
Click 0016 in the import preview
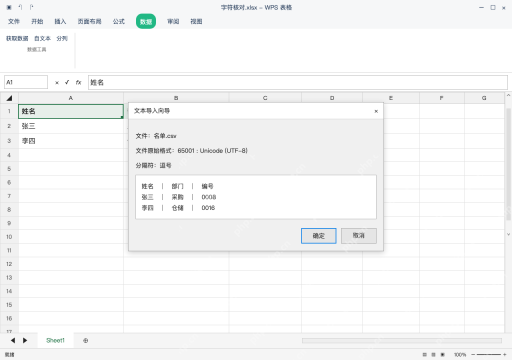[208, 208]
